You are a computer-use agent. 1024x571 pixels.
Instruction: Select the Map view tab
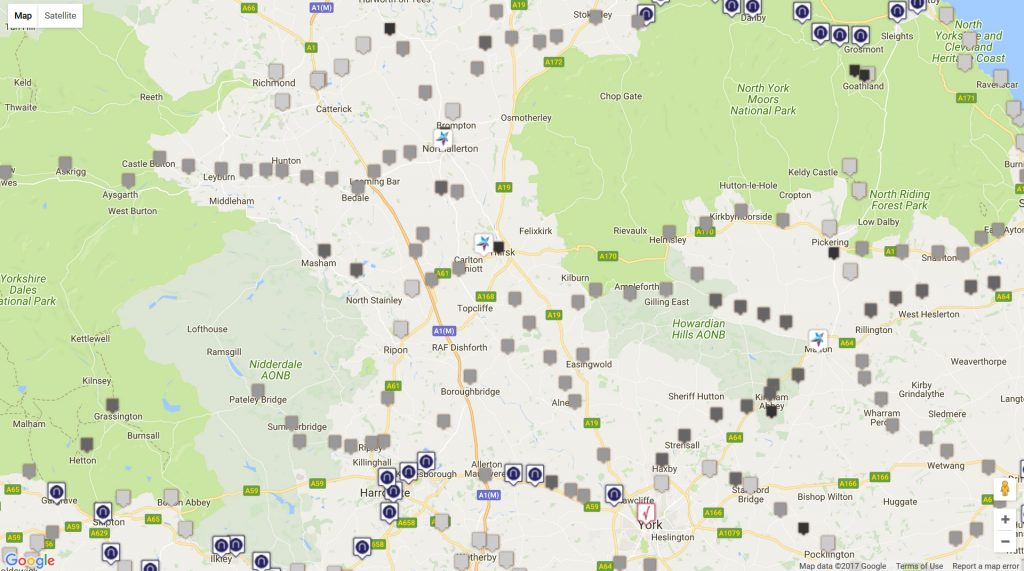(23, 16)
